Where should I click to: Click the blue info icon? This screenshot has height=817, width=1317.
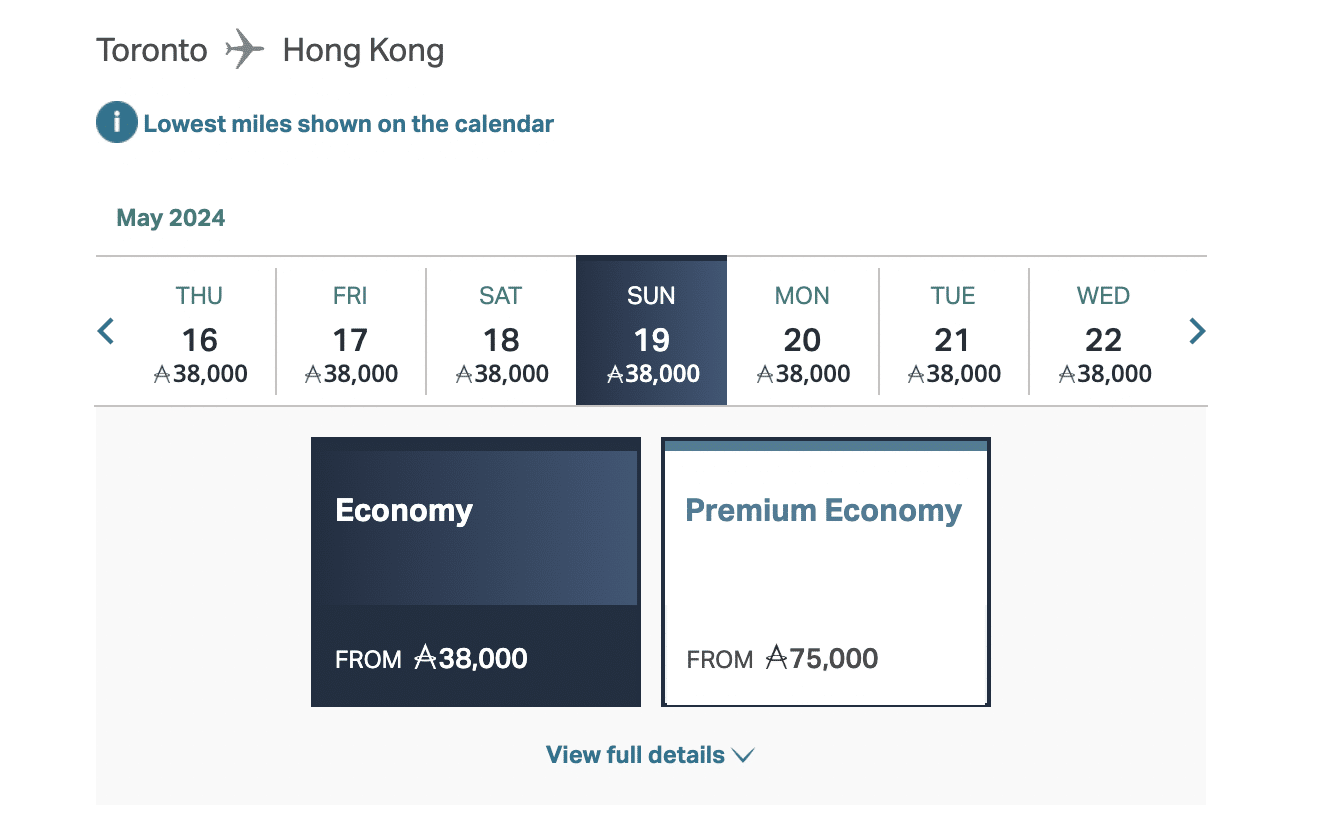click(x=116, y=124)
